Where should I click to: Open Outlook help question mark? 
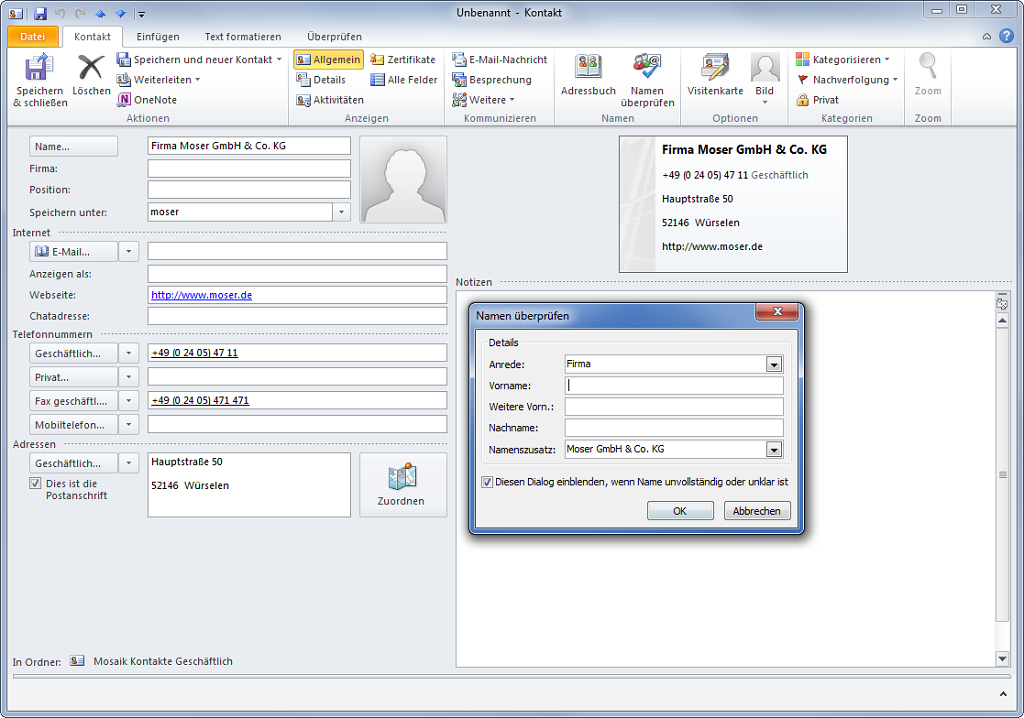click(x=1006, y=36)
